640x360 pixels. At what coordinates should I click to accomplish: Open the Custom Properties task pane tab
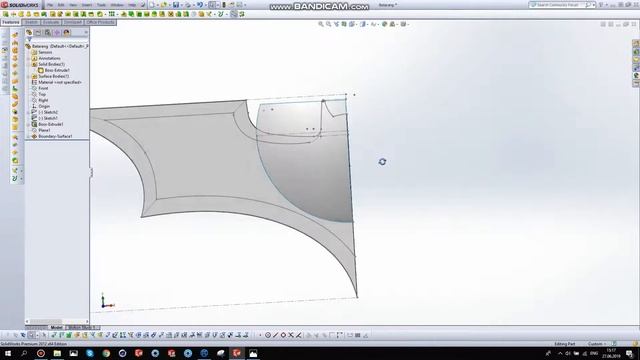pyautogui.click(x=636, y=84)
